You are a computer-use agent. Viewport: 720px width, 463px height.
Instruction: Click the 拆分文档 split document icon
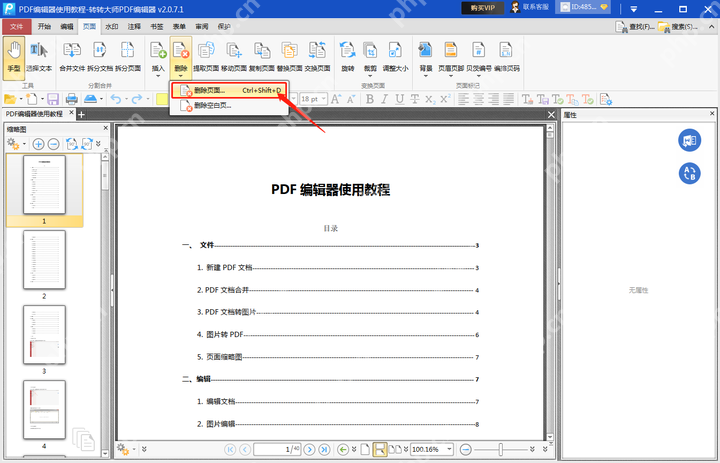(x=100, y=57)
